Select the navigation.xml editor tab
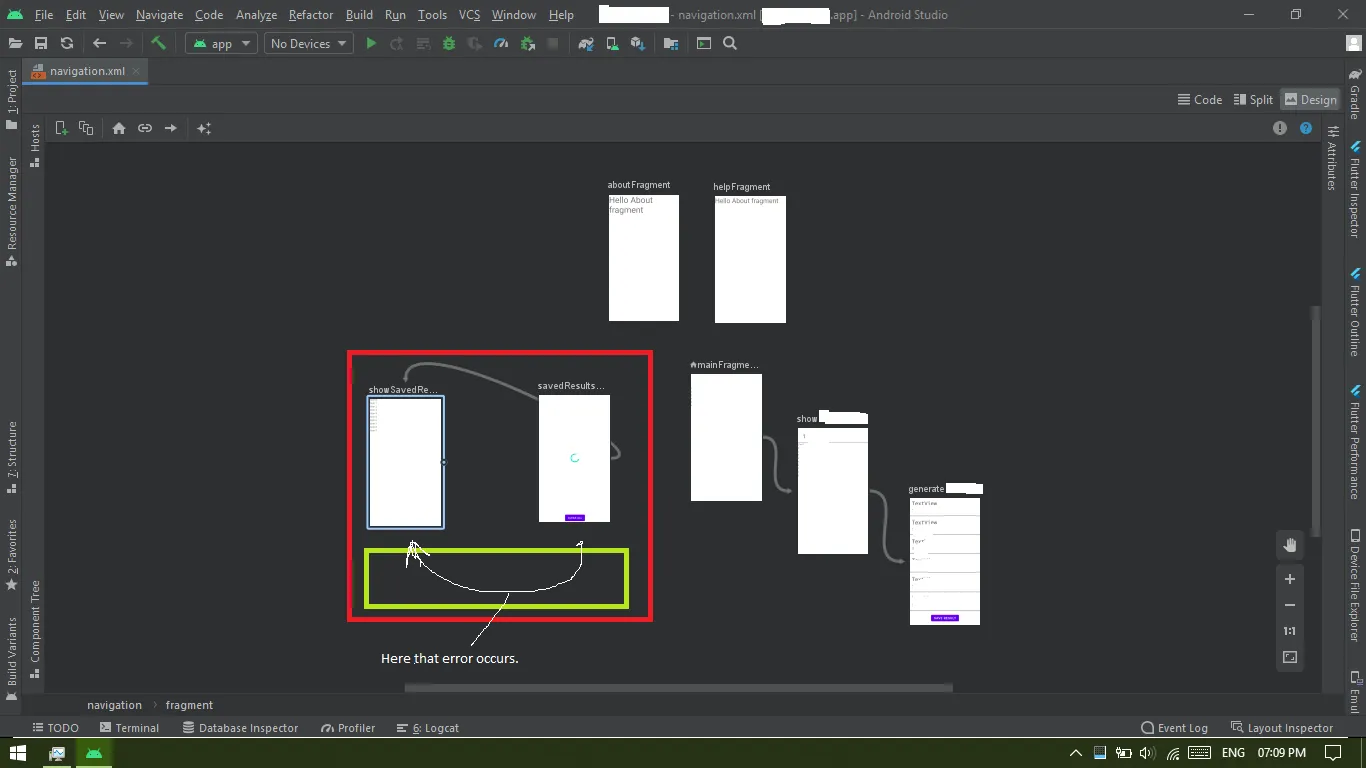 pyautogui.click(x=86, y=71)
